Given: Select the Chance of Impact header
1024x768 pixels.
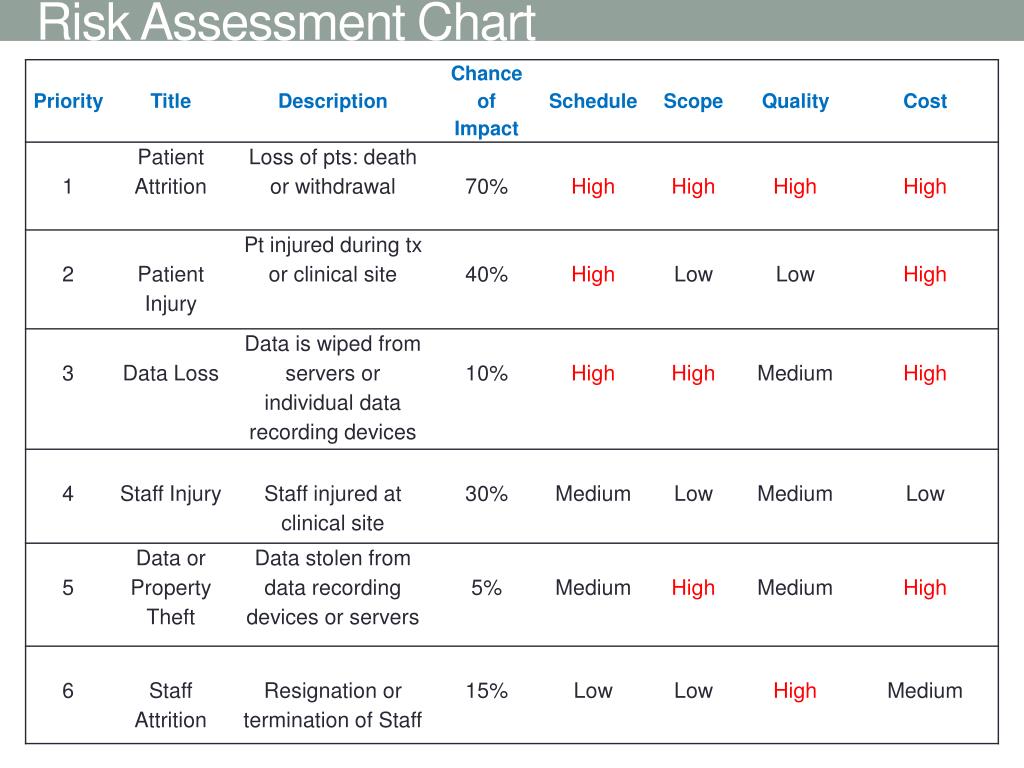Looking at the screenshot, I should (487, 101).
